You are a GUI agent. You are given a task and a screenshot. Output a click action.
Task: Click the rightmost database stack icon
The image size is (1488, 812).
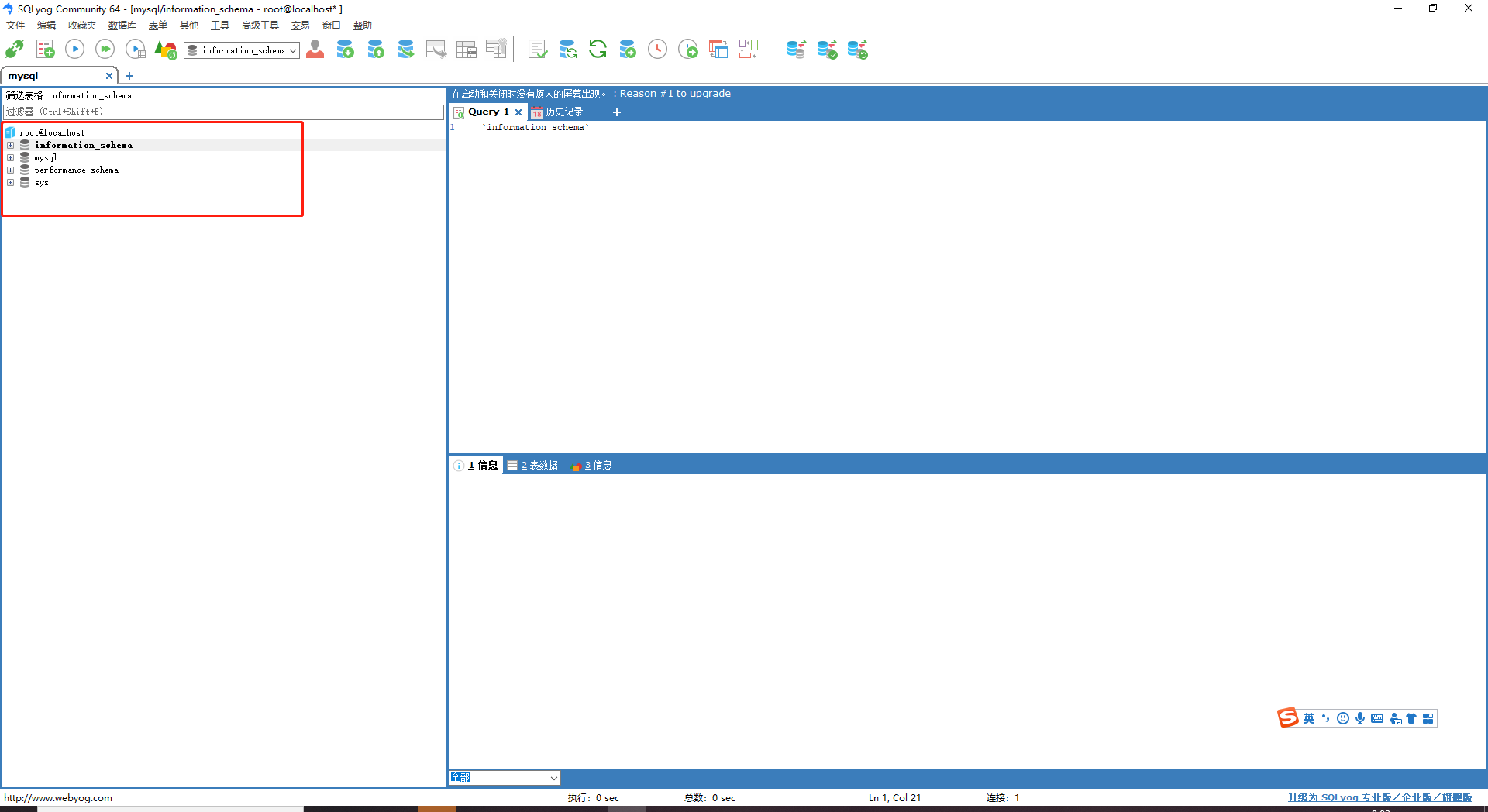click(857, 50)
